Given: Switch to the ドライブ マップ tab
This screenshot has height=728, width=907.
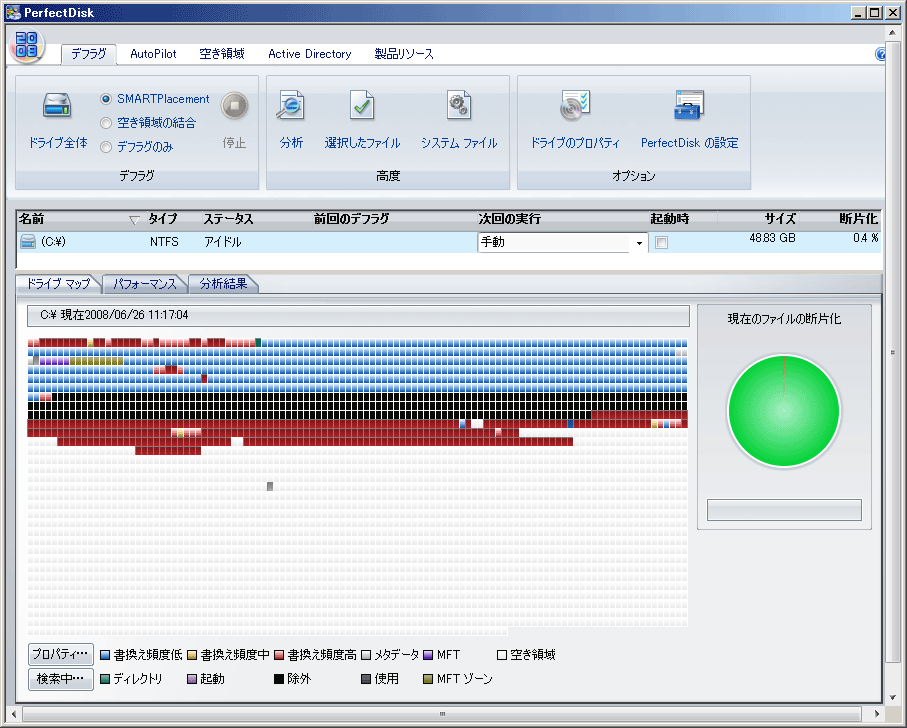Looking at the screenshot, I should coord(58,284).
